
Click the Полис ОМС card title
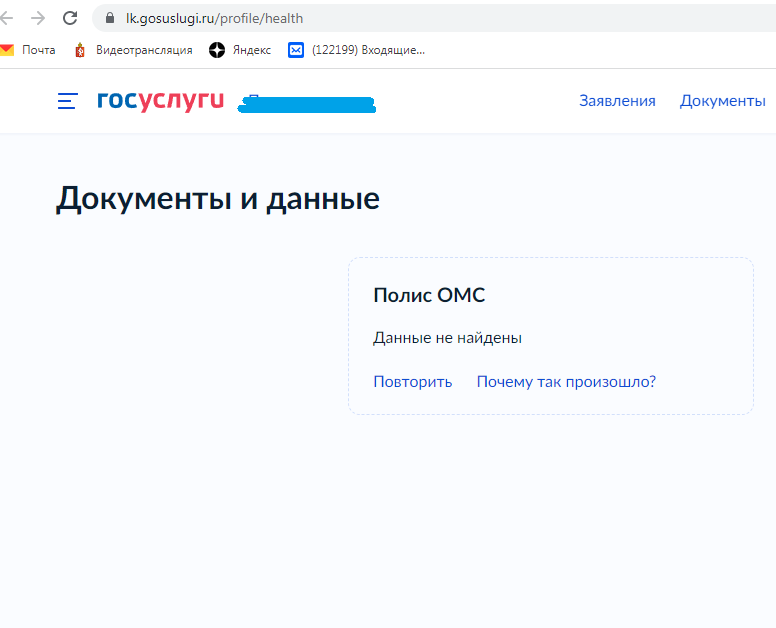pyautogui.click(x=429, y=295)
